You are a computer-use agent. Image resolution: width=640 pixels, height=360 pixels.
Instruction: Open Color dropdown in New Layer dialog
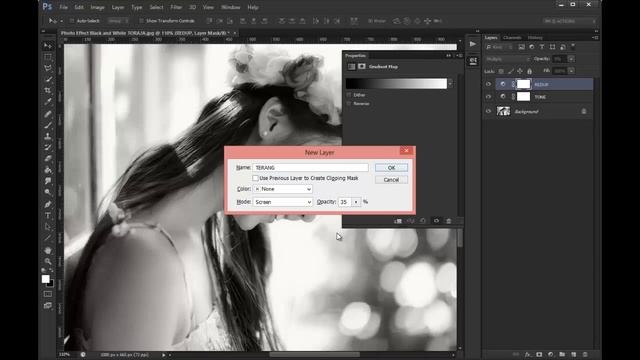point(282,189)
